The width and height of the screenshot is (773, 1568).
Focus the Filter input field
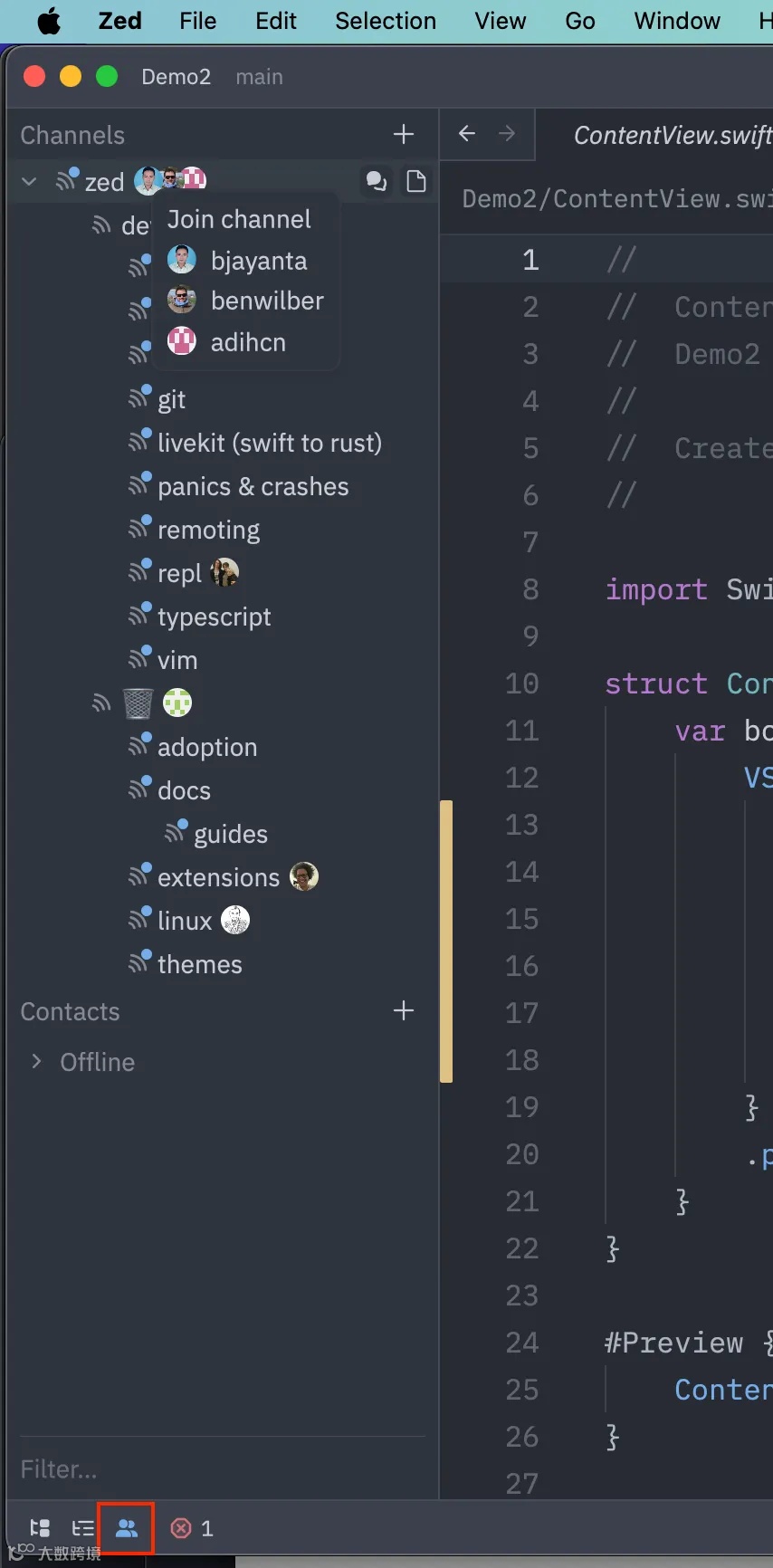point(222,1468)
